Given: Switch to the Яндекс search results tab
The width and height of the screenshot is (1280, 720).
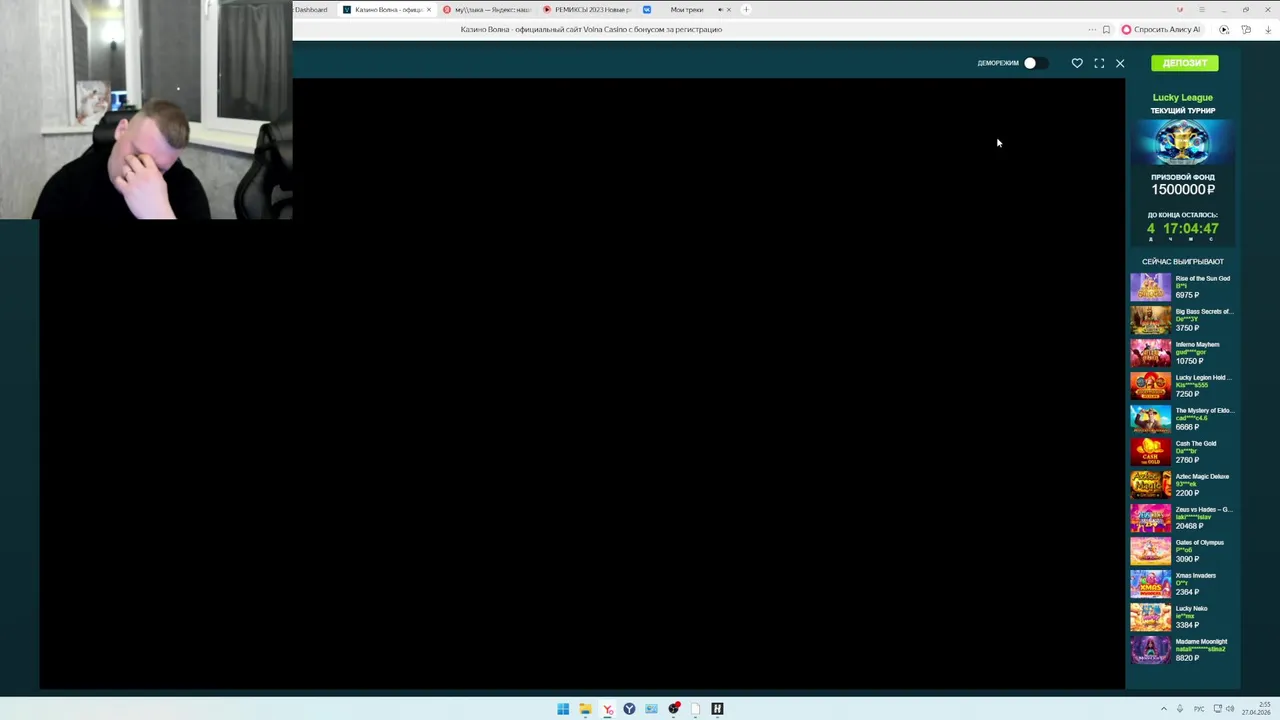Looking at the screenshot, I should pyautogui.click(x=487, y=10).
